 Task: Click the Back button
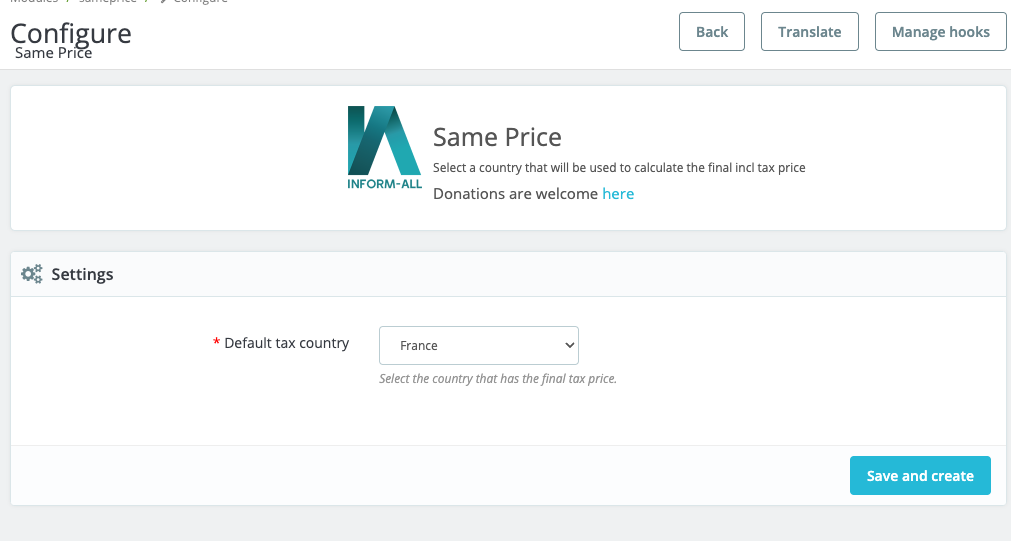pos(711,31)
